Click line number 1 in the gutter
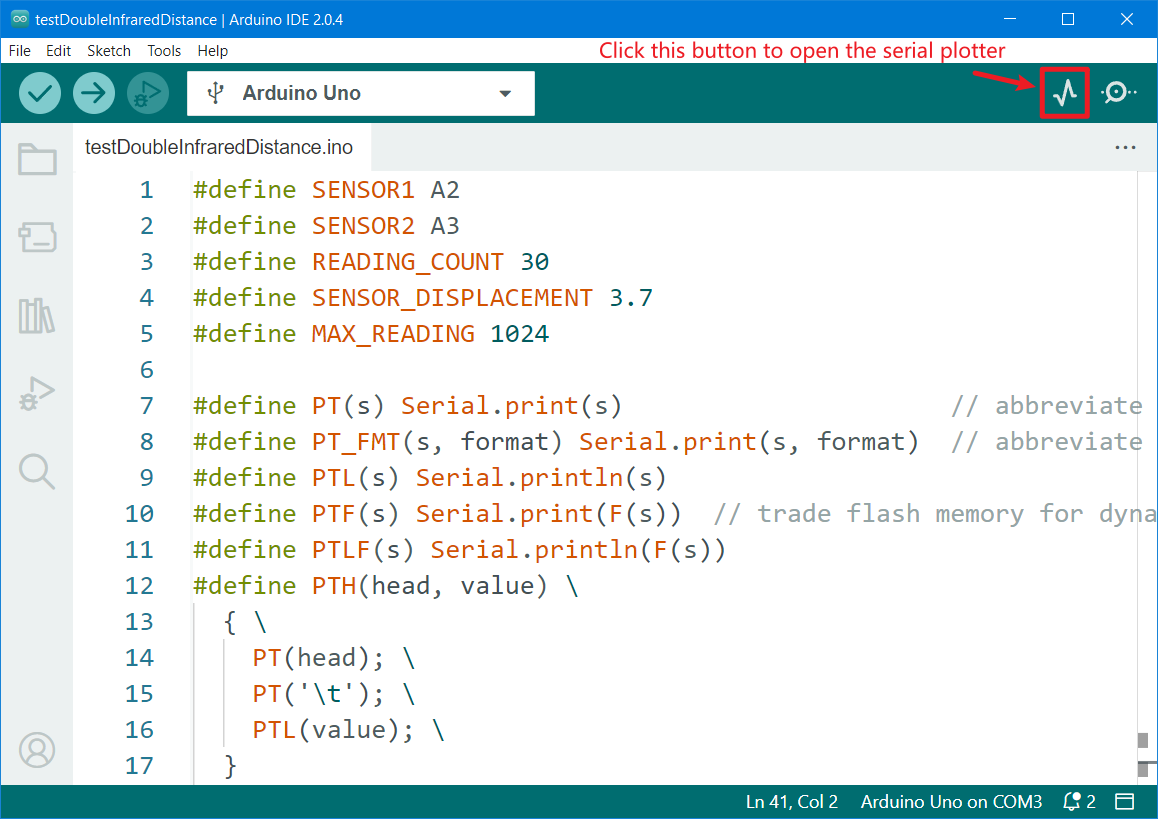The height and width of the screenshot is (819, 1158). [147, 190]
